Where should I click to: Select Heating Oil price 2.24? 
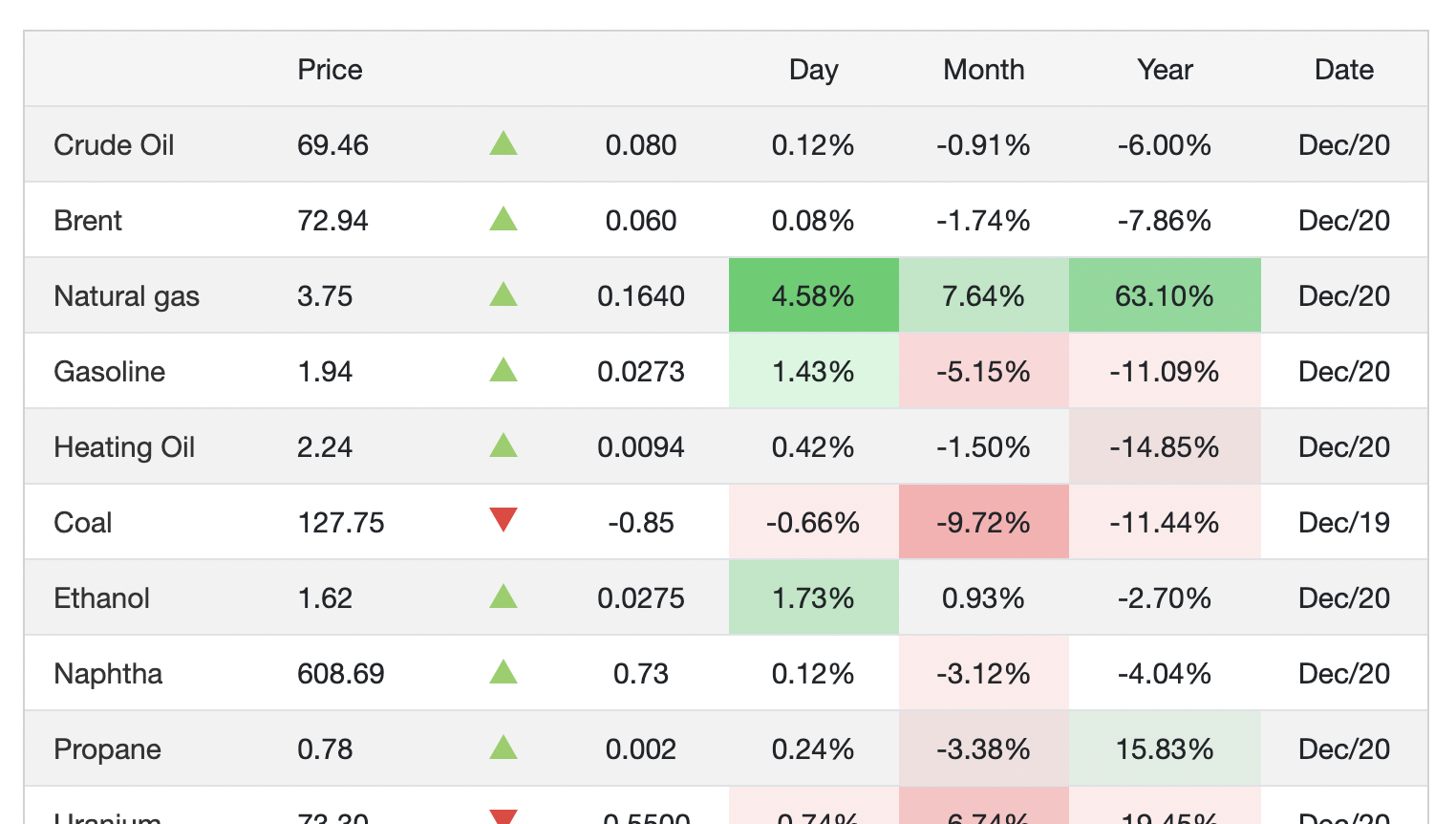point(325,447)
